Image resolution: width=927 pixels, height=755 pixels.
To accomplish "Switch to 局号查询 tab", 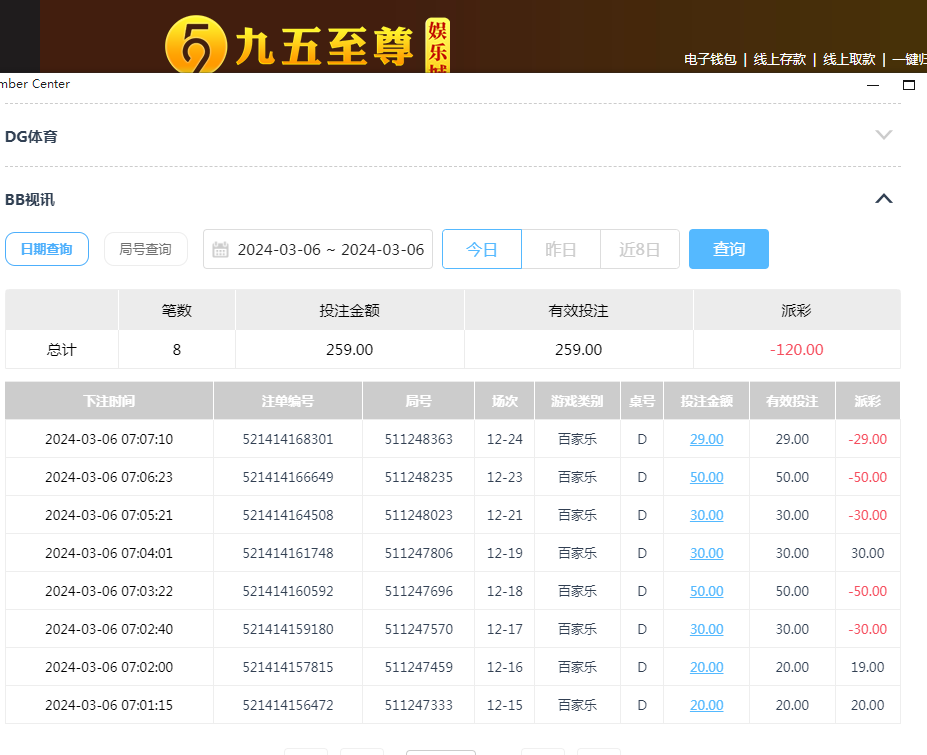I will click(x=145, y=249).
